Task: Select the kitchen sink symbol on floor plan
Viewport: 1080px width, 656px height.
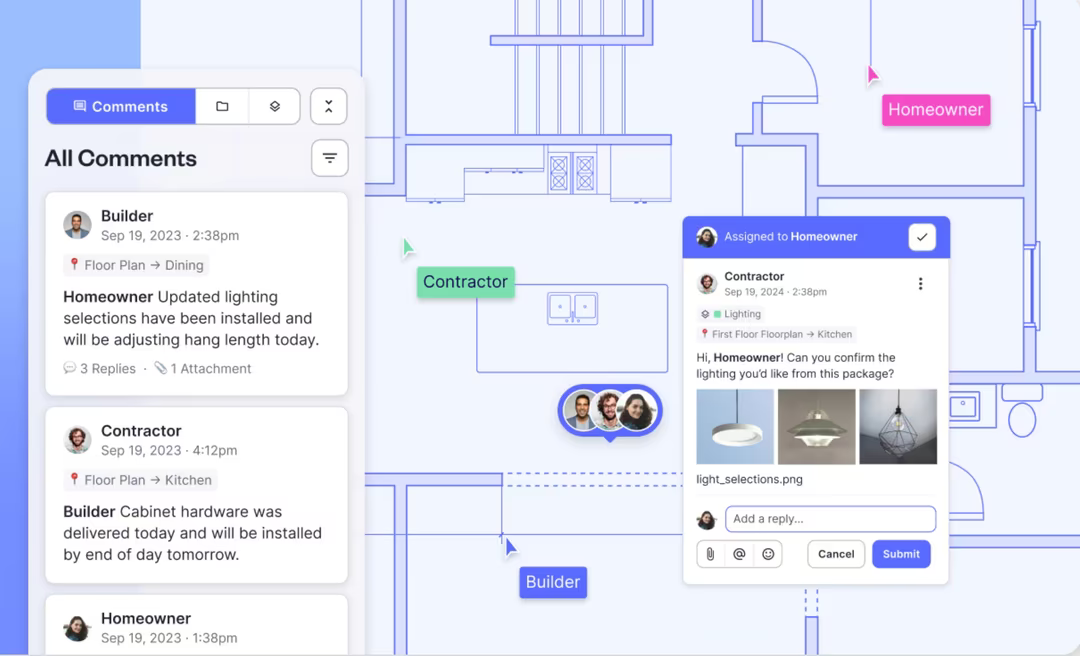Action: (x=572, y=308)
